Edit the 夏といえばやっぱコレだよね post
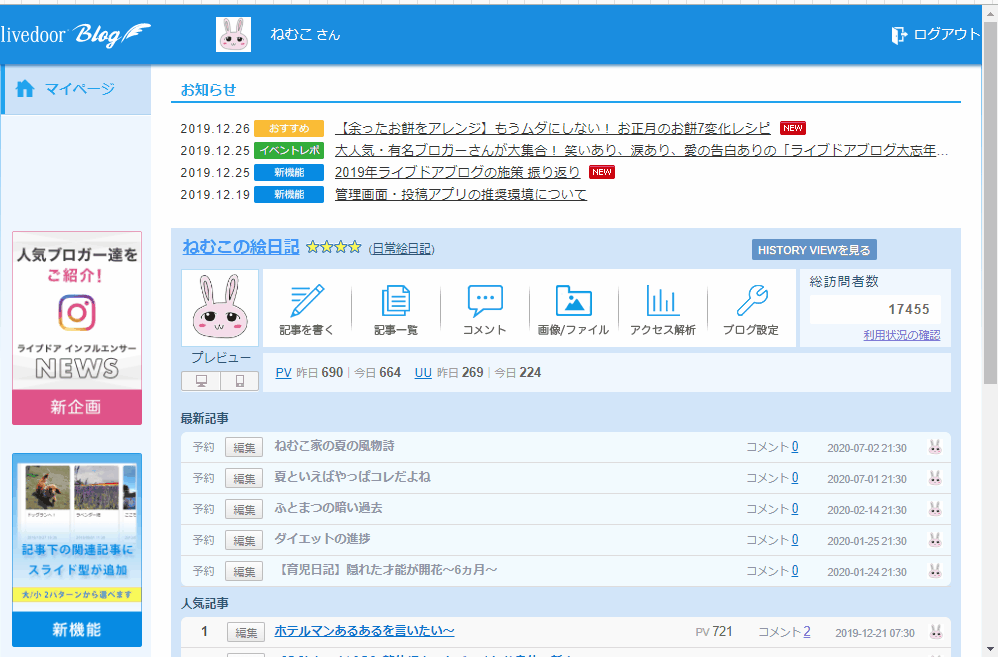Image resolution: width=998 pixels, height=657 pixels. [x=244, y=478]
